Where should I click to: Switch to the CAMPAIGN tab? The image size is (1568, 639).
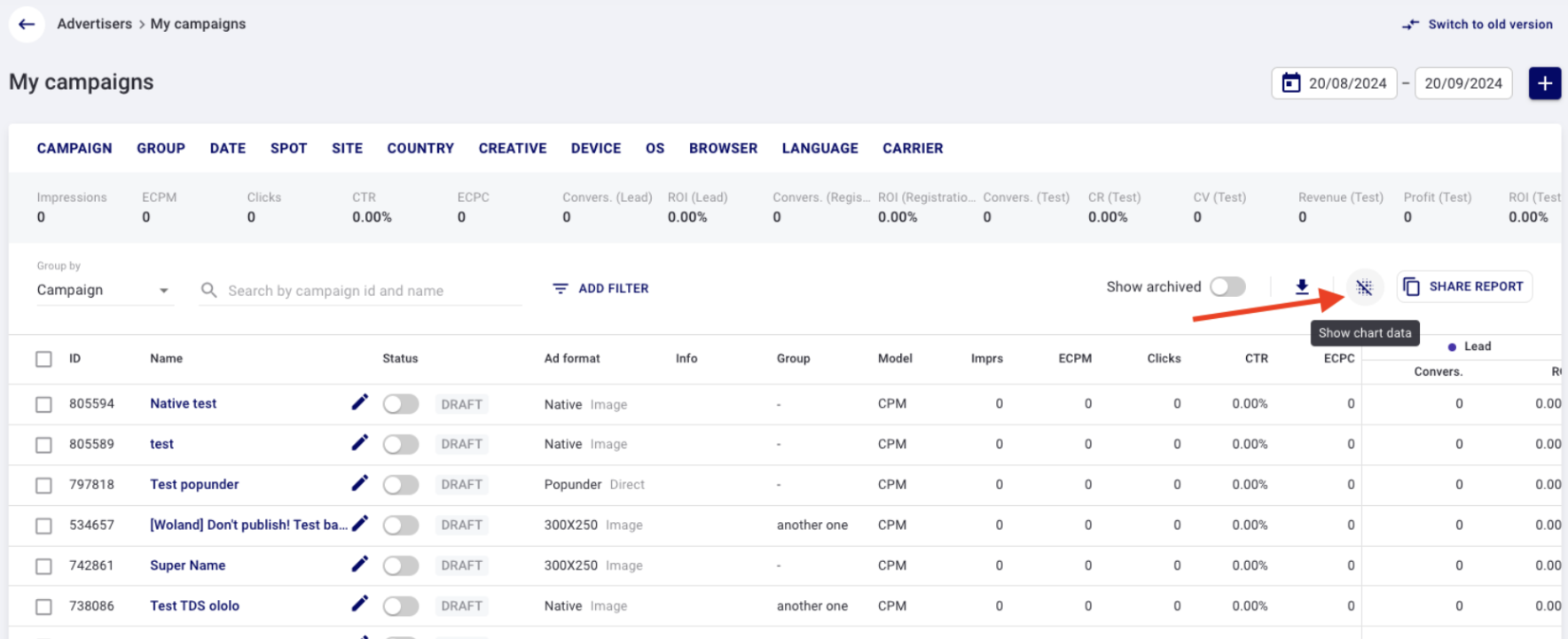[74, 148]
